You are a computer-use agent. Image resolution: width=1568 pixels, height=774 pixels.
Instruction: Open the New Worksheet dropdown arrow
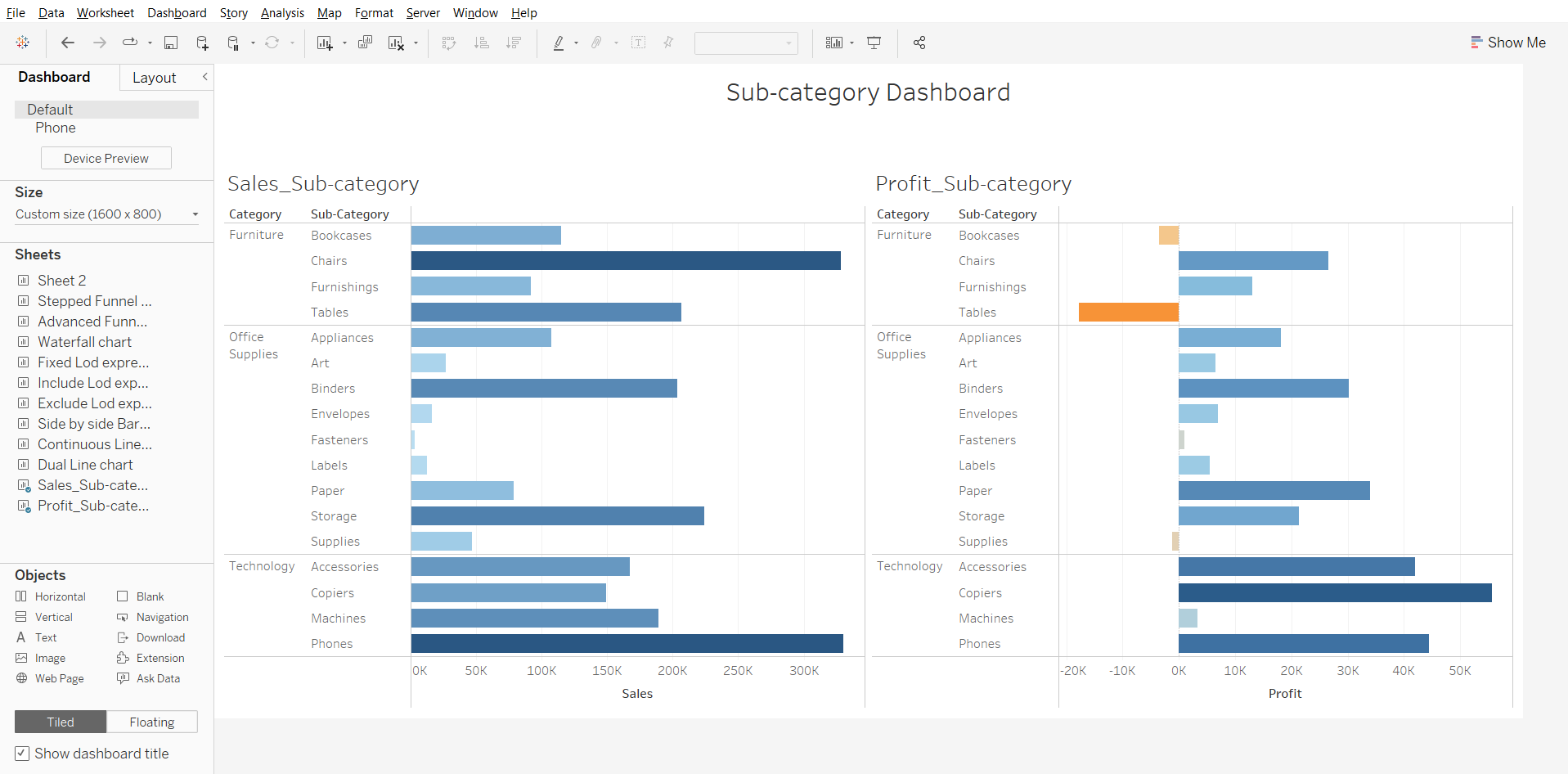point(344,43)
